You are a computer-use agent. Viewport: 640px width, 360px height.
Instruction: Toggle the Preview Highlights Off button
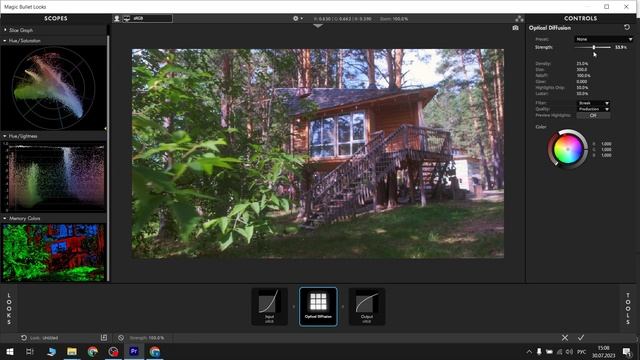593,116
